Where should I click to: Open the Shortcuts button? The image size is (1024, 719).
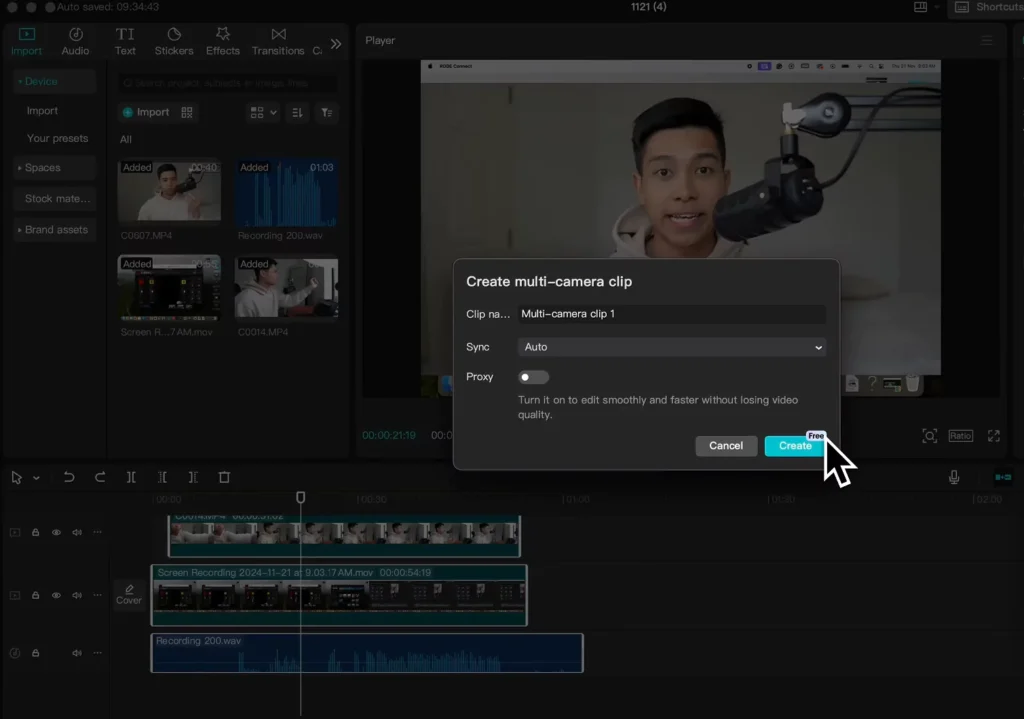point(988,7)
